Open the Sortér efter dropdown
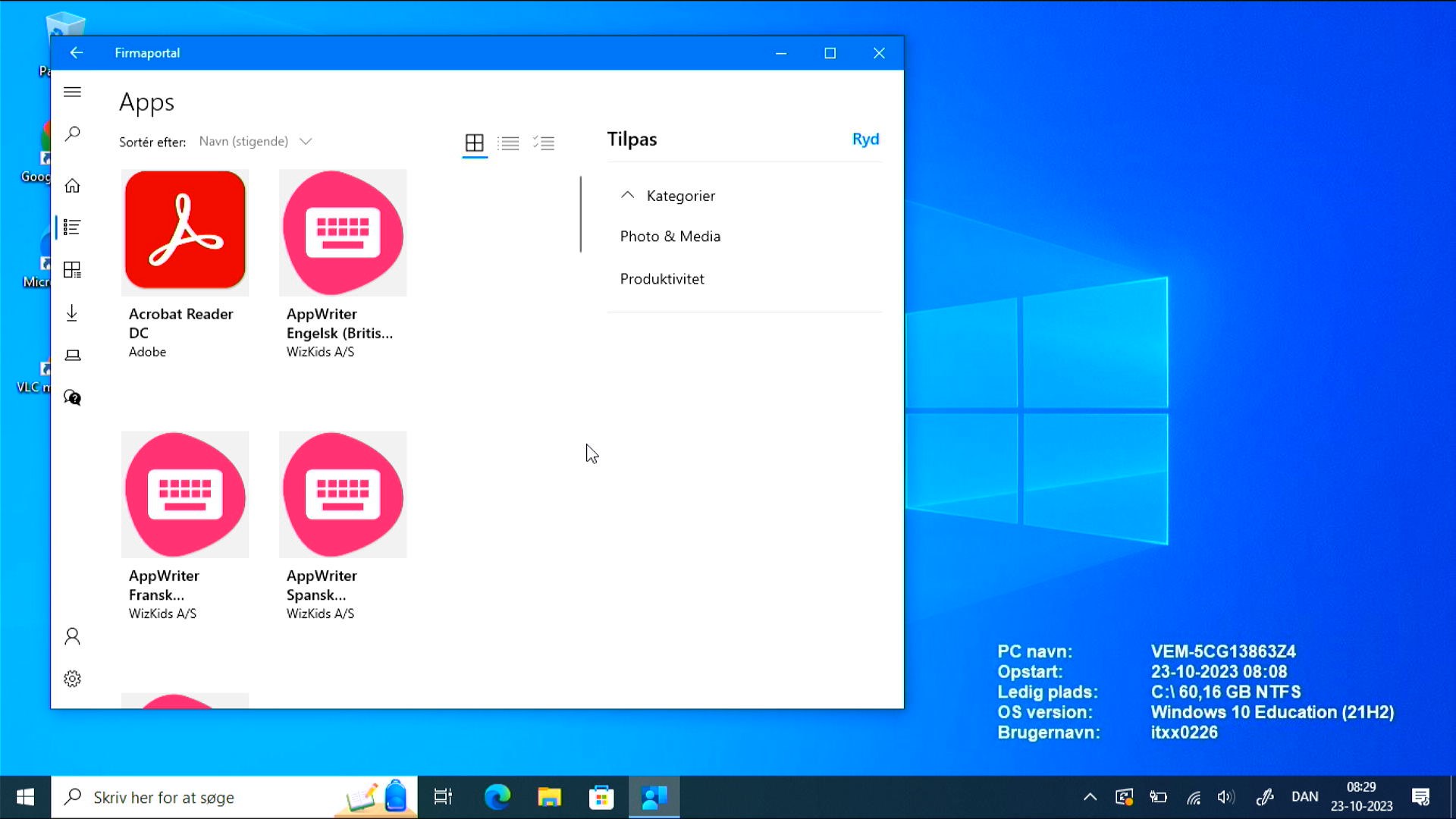This screenshot has height=819, width=1456. tap(255, 142)
